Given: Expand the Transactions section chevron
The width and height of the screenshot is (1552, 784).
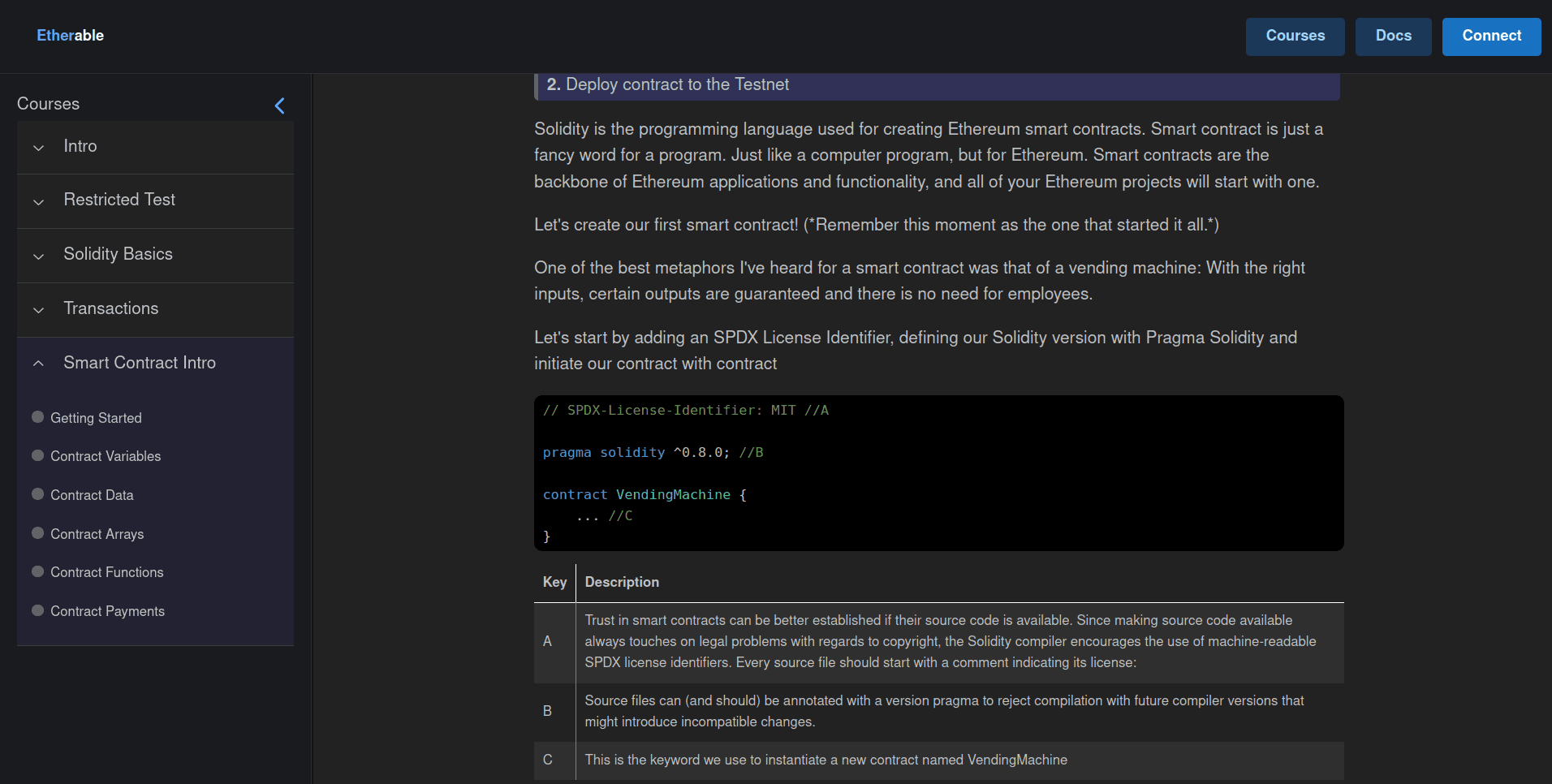Looking at the screenshot, I should pyautogui.click(x=38, y=310).
